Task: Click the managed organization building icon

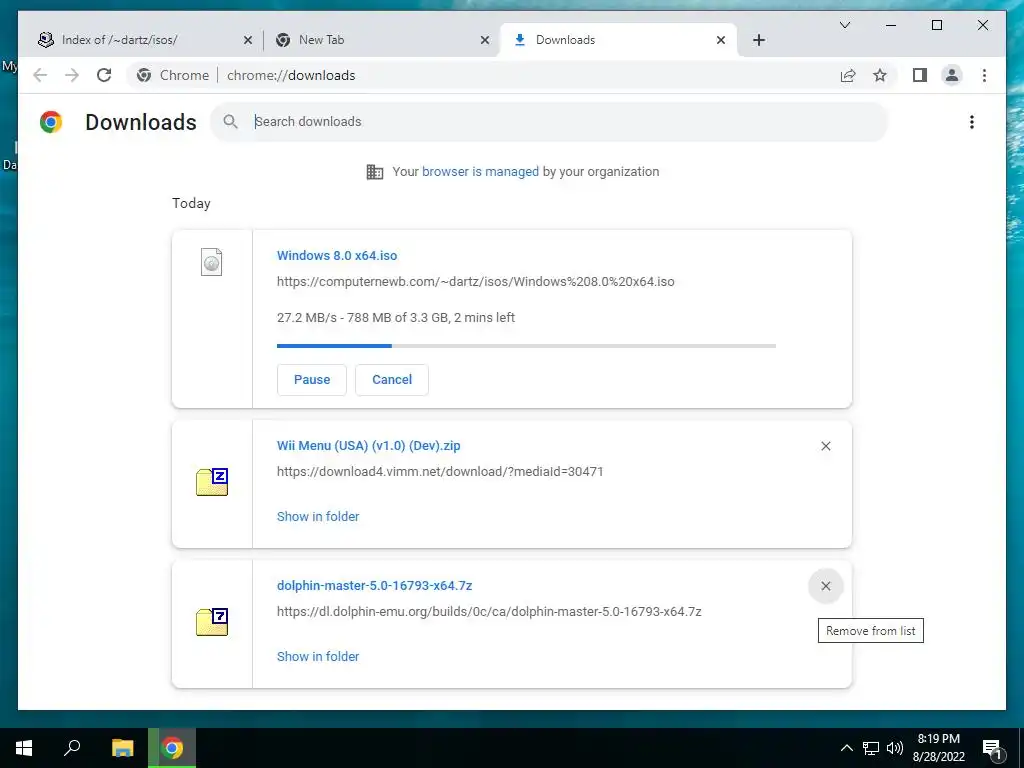Action: pyautogui.click(x=375, y=172)
